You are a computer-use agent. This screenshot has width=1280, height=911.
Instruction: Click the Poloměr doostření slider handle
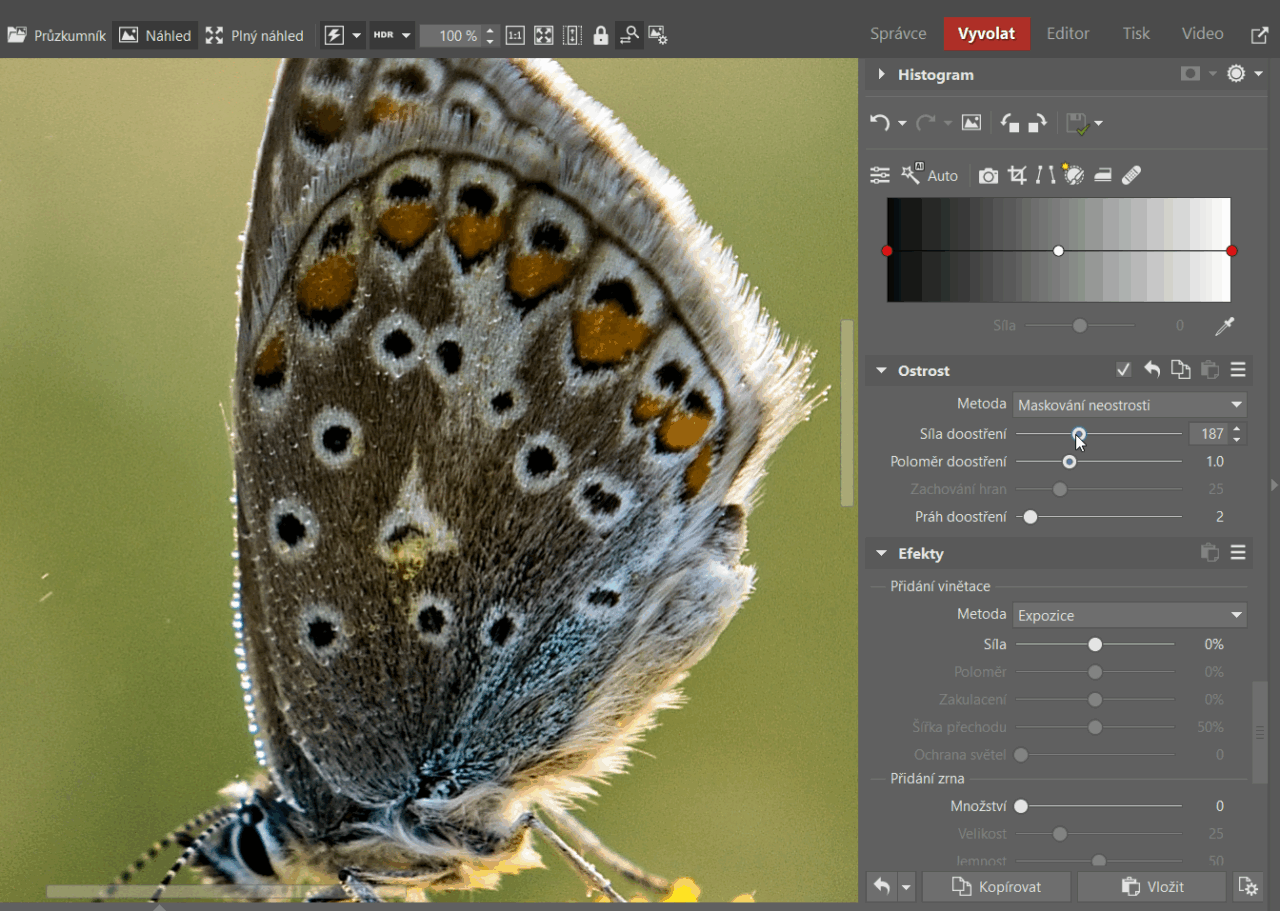tap(1069, 462)
